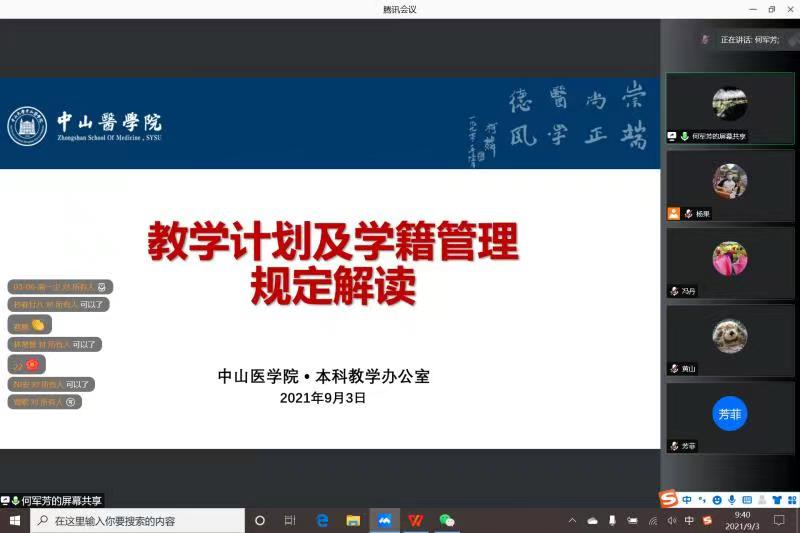Open File Explorer from the taskbar

click(353, 521)
